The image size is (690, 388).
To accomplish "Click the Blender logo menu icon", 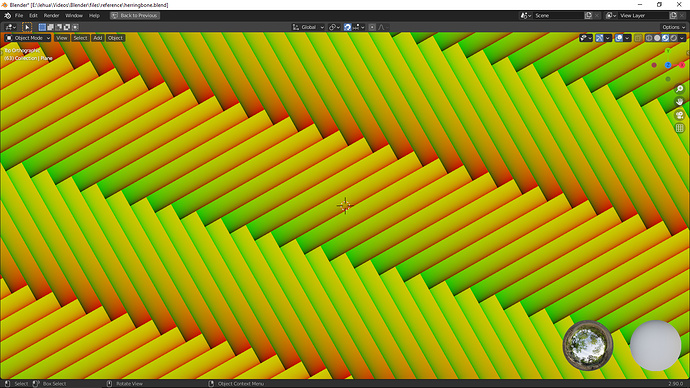I will [7, 15].
